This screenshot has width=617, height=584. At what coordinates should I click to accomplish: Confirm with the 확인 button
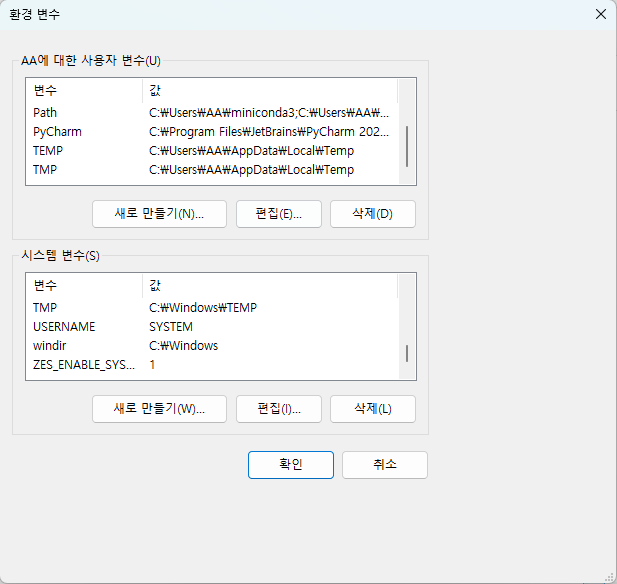pyautogui.click(x=291, y=465)
